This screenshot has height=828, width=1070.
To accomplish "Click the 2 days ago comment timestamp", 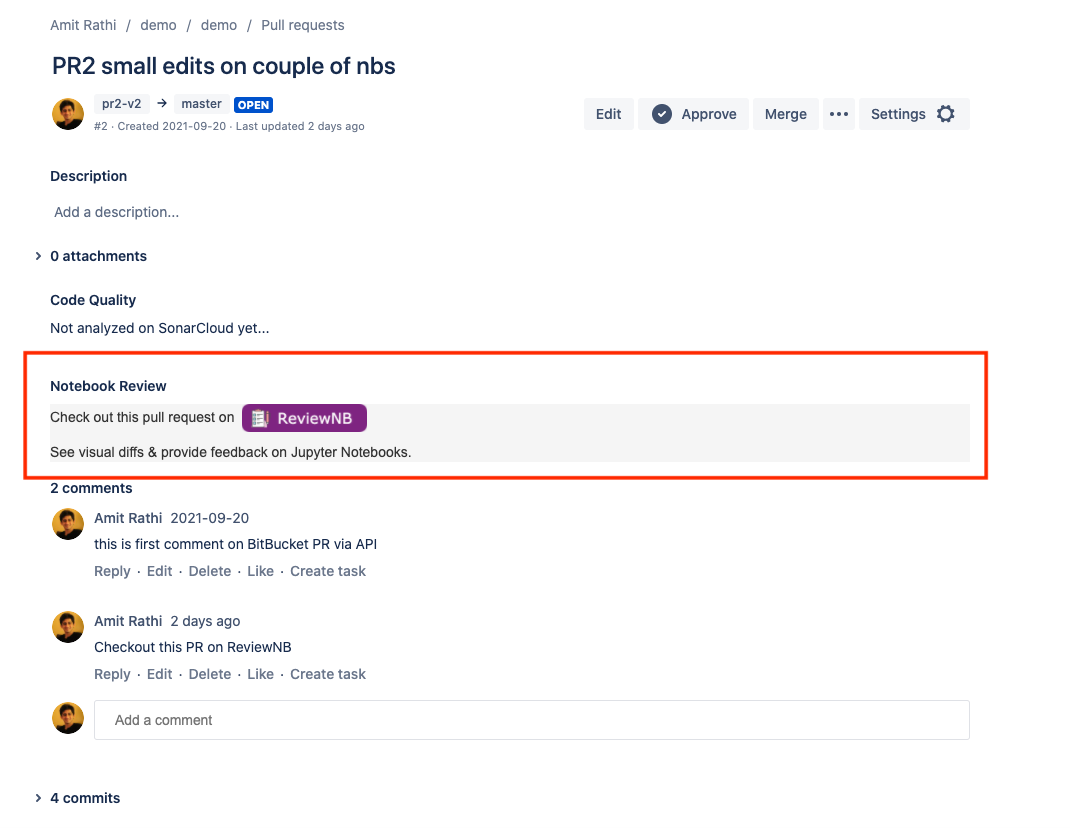I will 205,621.
